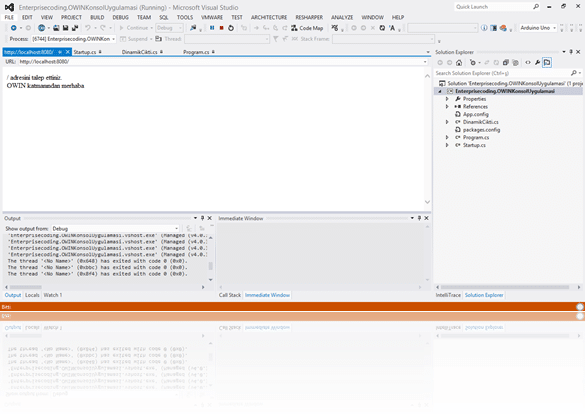Click Suspend in the debug location bar

(x=134, y=39)
